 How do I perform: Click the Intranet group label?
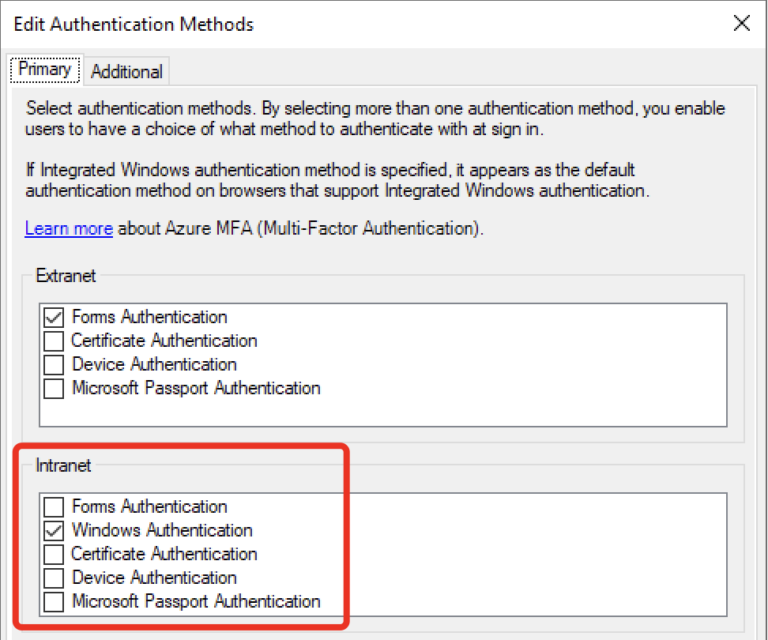[x=63, y=465]
